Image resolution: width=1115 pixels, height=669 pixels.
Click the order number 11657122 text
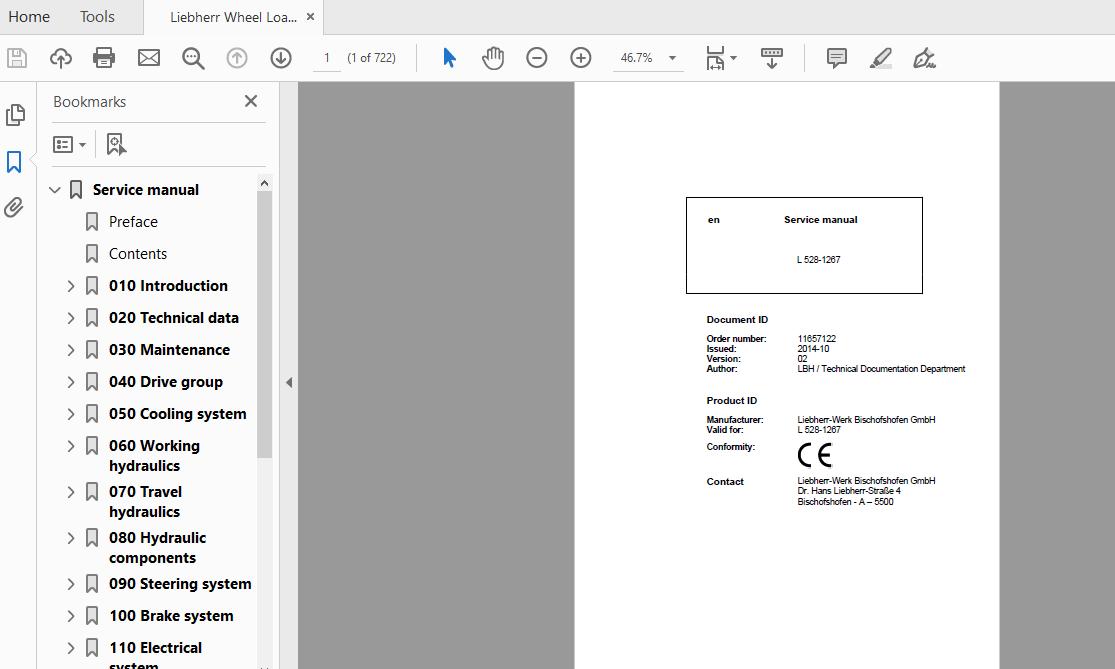click(x=816, y=339)
